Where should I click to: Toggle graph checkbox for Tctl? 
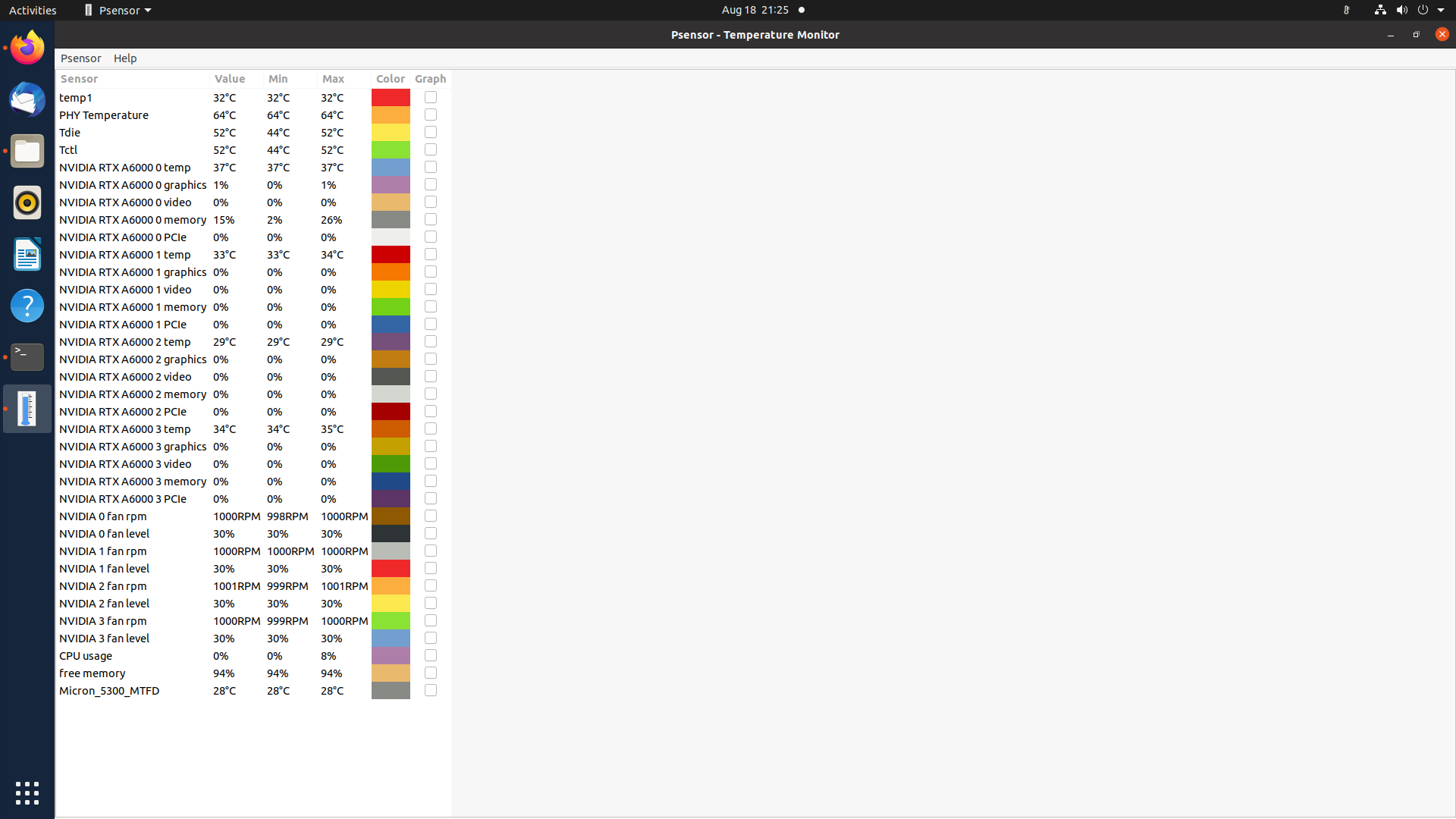[x=431, y=149]
